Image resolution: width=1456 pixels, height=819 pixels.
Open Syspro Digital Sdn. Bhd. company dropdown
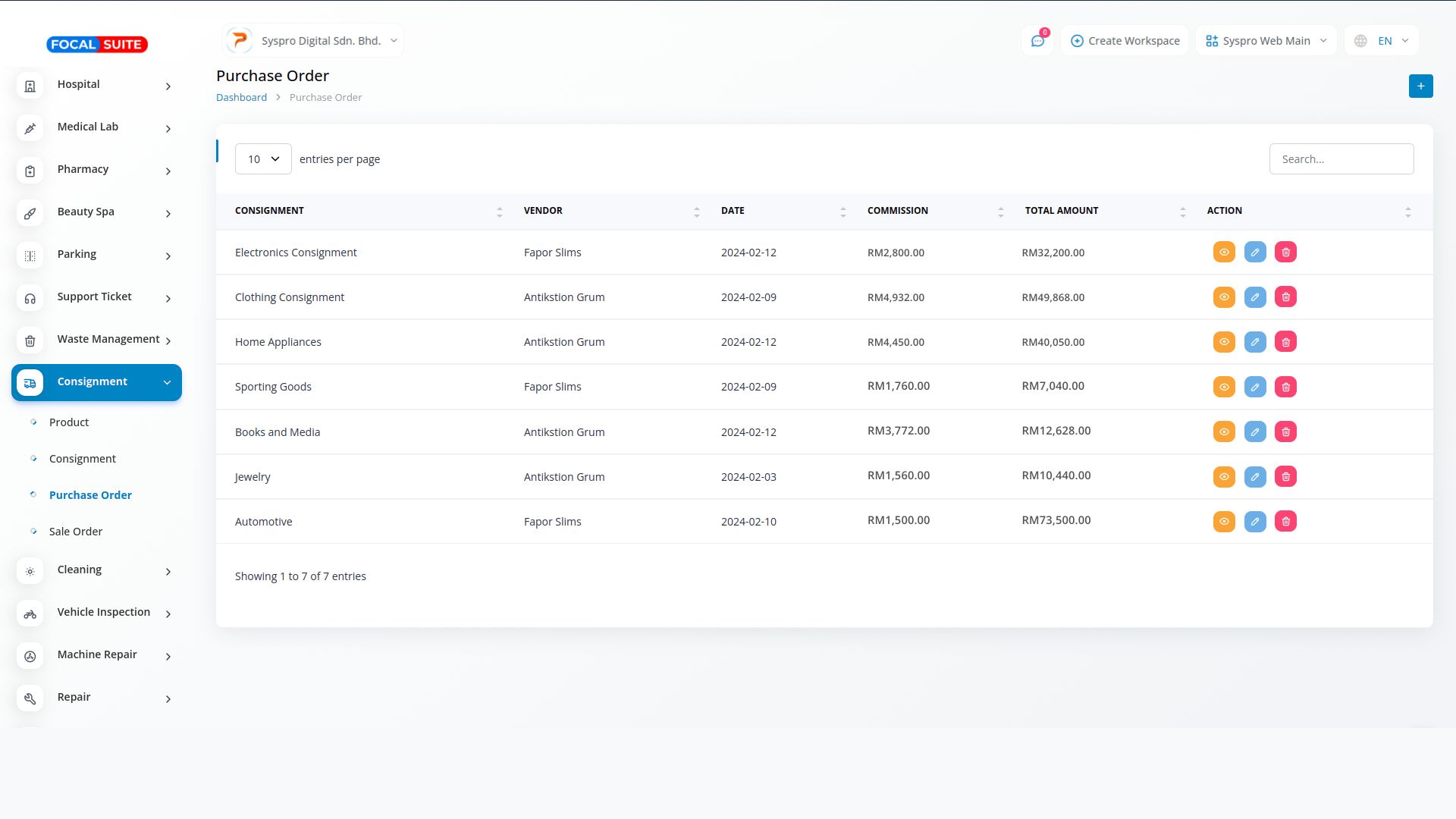tap(313, 41)
